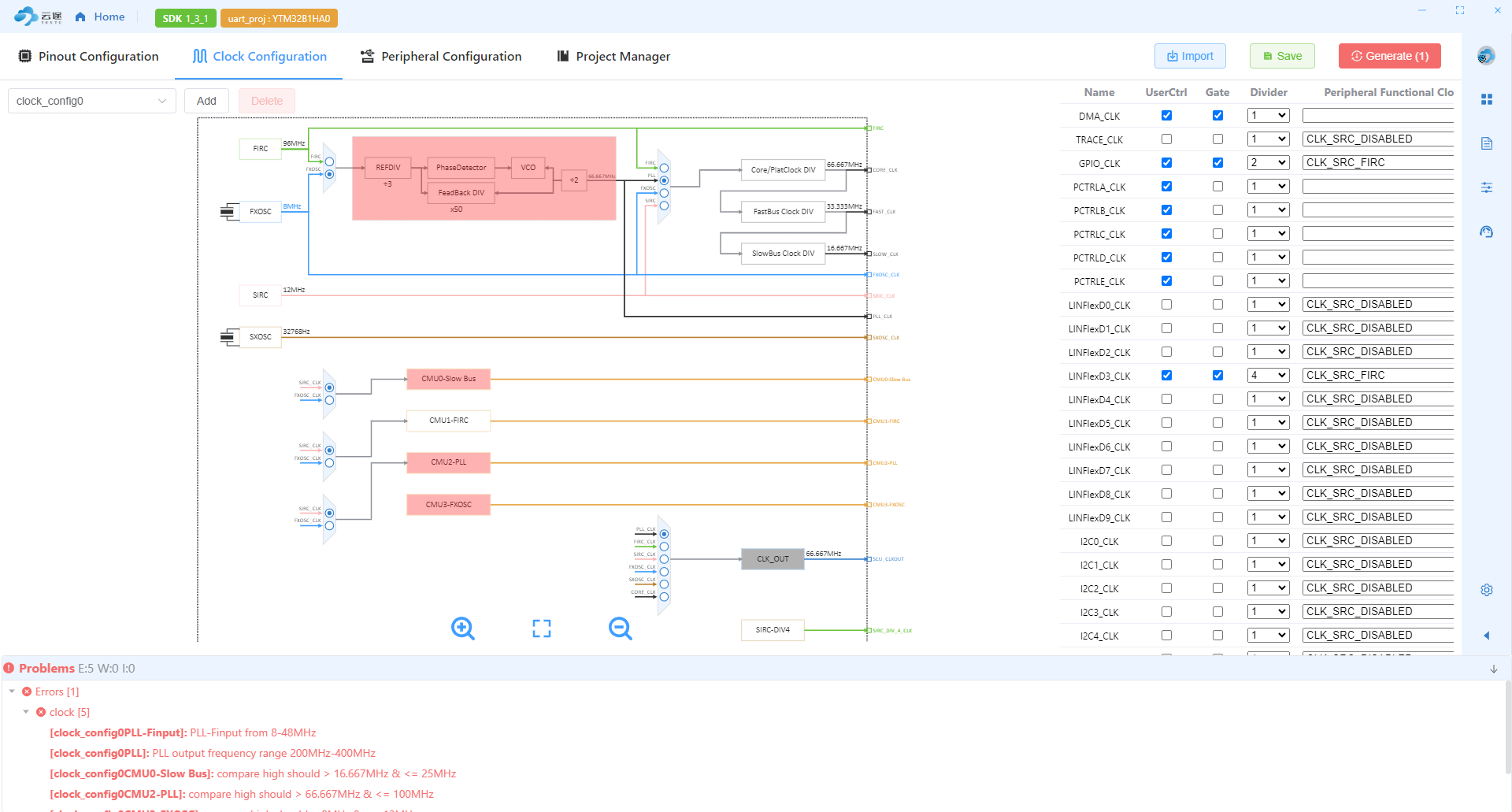Click the Problems error icon
The image size is (1512, 812).
[x=9, y=668]
